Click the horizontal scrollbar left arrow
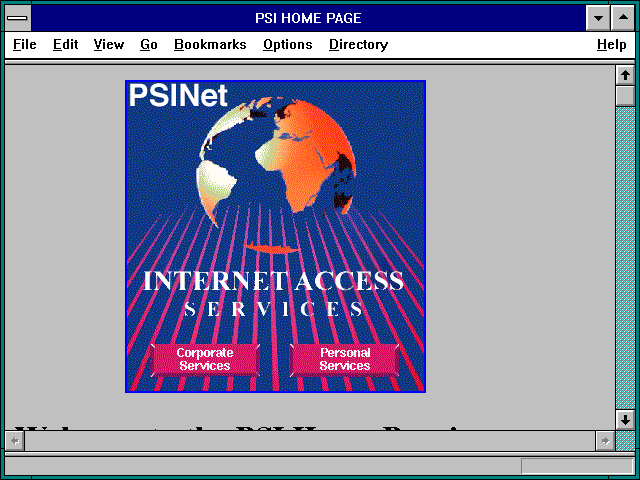640x480 pixels. click(x=15, y=441)
